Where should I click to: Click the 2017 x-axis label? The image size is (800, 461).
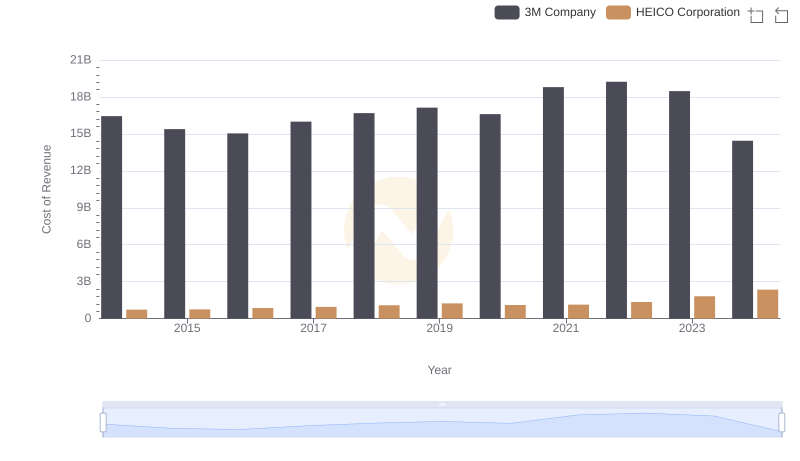pyautogui.click(x=313, y=328)
